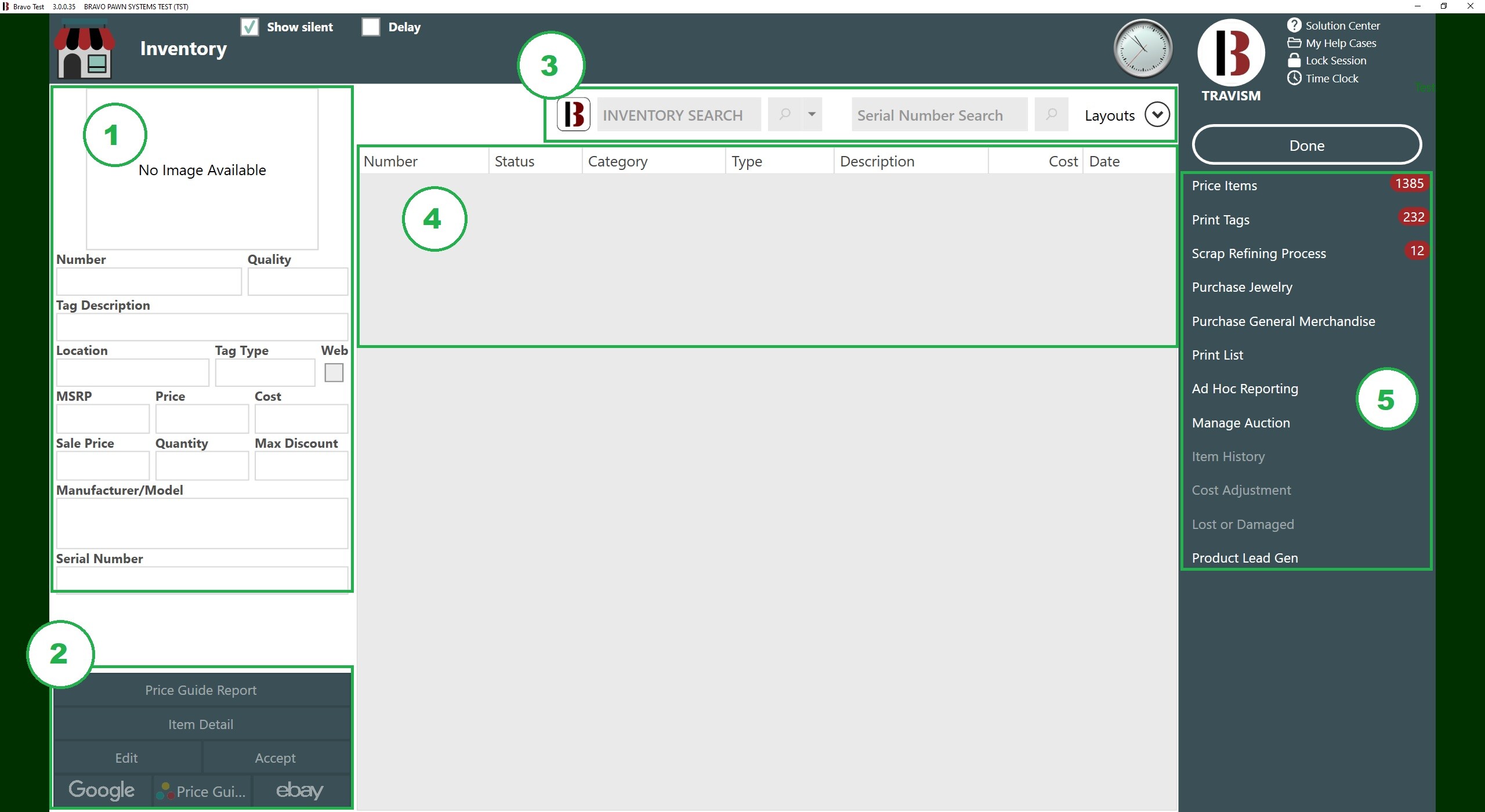This screenshot has height=812, width=1485.
Task: Click the Serial Number Search field
Action: [x=939, y=115]
